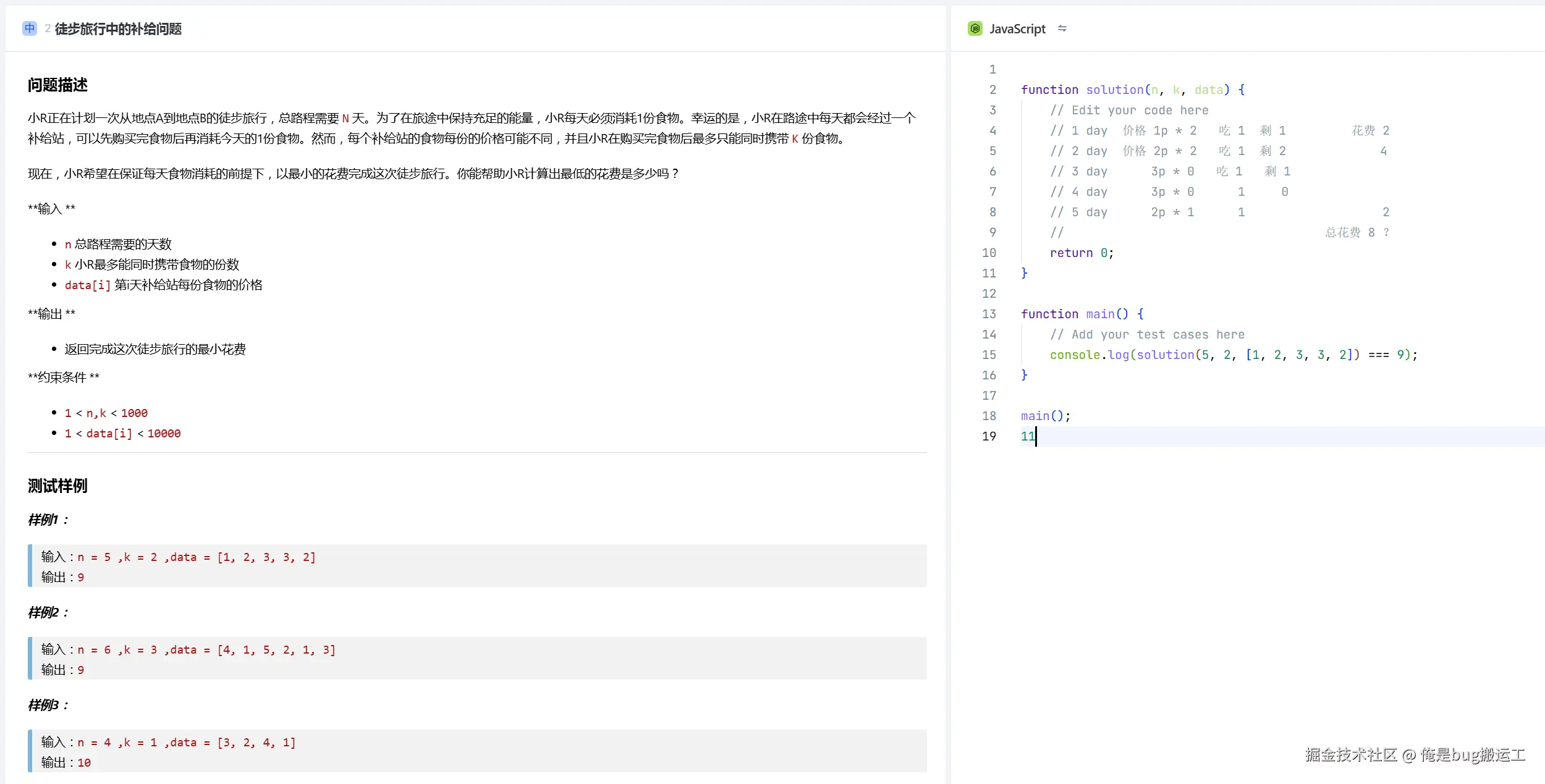Click the problem title 徒步旅行中的补给问题
The image size is (1545, 784).
(x=117, y=28)
